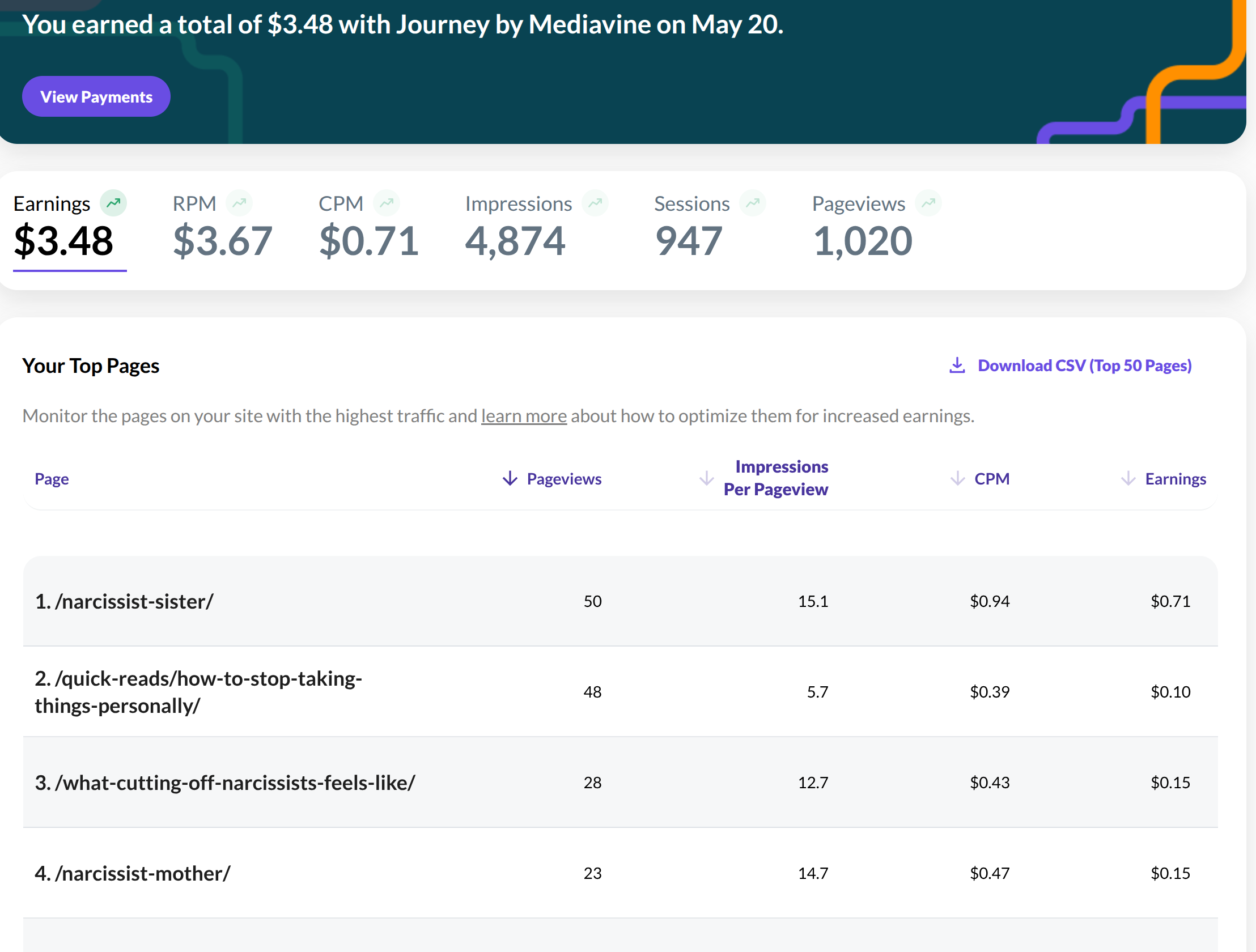
Task: Sort table by CPM column arrow
Action: [x=957, y=479]
